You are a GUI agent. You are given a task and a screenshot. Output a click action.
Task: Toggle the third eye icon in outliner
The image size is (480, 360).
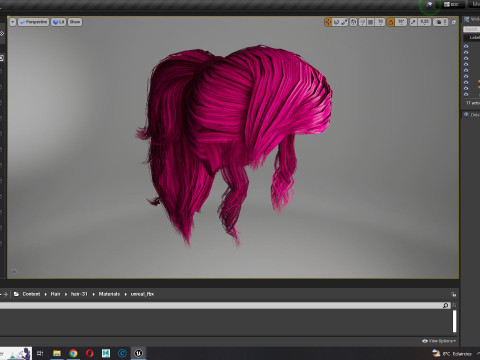coord(466,58)
